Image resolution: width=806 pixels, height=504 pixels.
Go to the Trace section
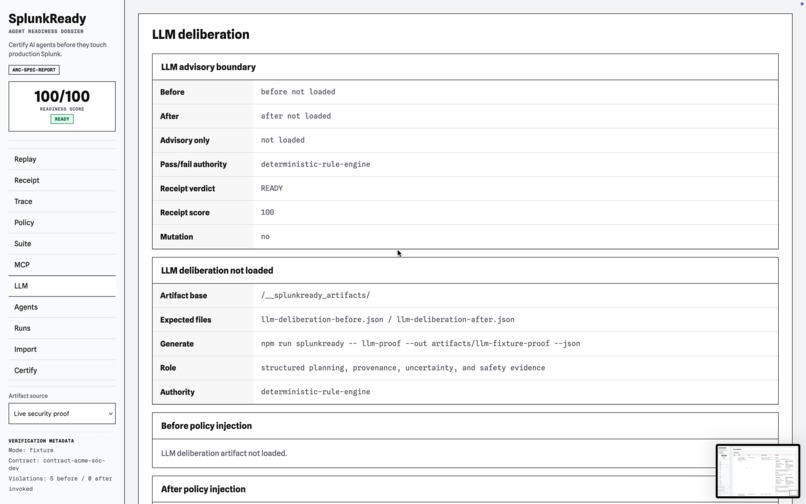(62, 202)
